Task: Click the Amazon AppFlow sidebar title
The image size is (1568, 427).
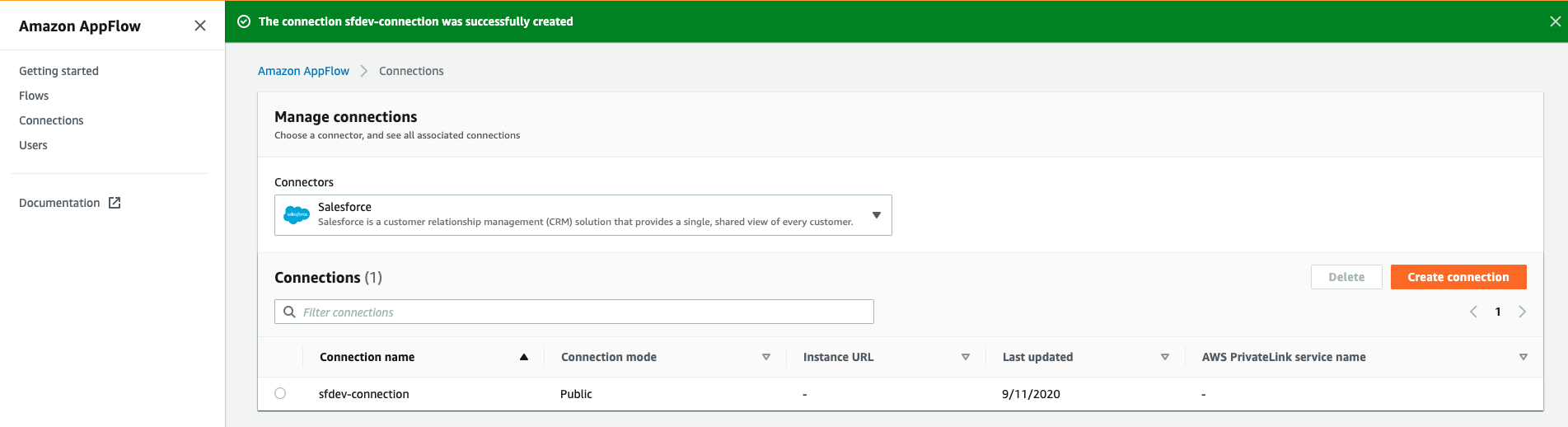Action: click(80, 26)
